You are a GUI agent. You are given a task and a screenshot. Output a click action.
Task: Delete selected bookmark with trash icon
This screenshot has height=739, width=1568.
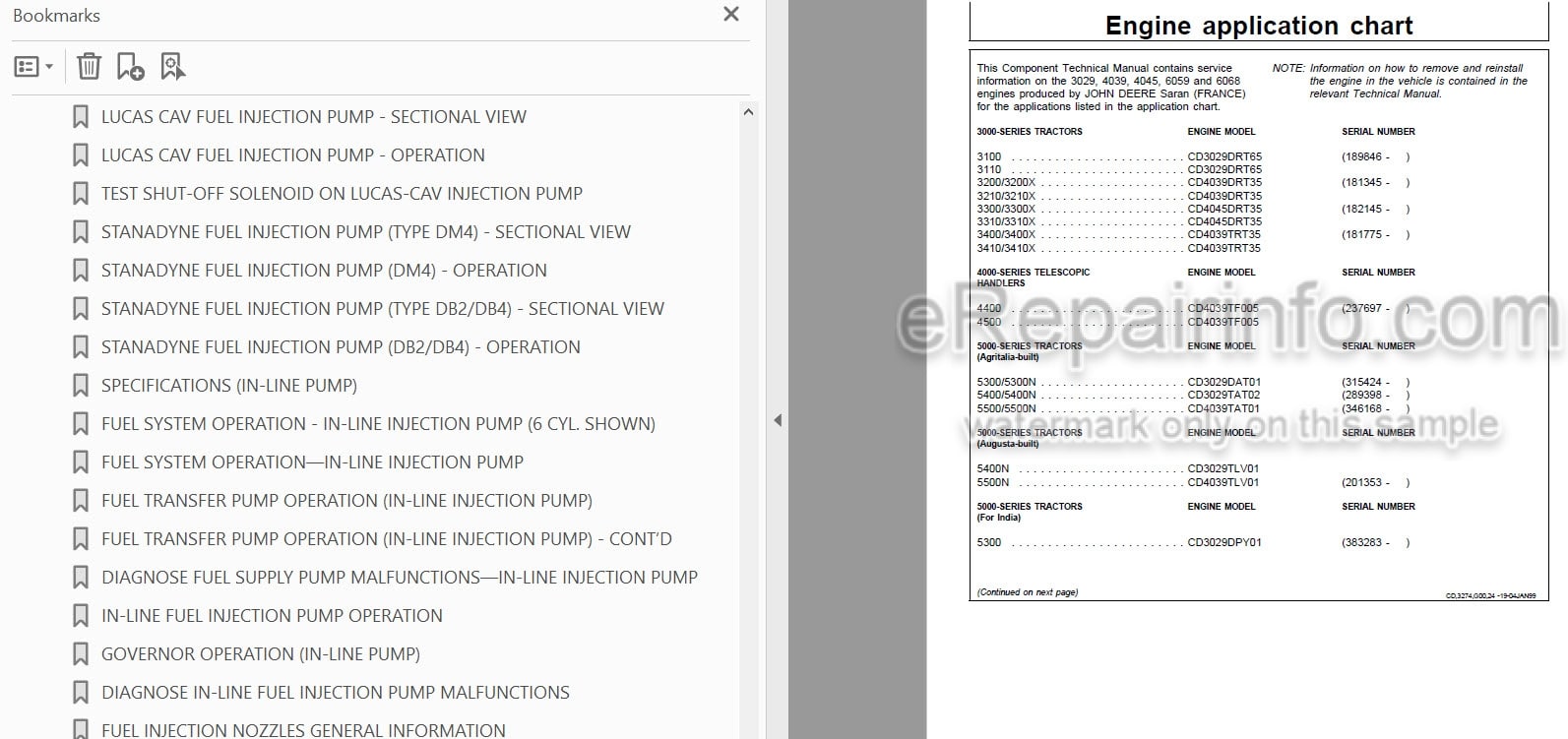point(89,66)
